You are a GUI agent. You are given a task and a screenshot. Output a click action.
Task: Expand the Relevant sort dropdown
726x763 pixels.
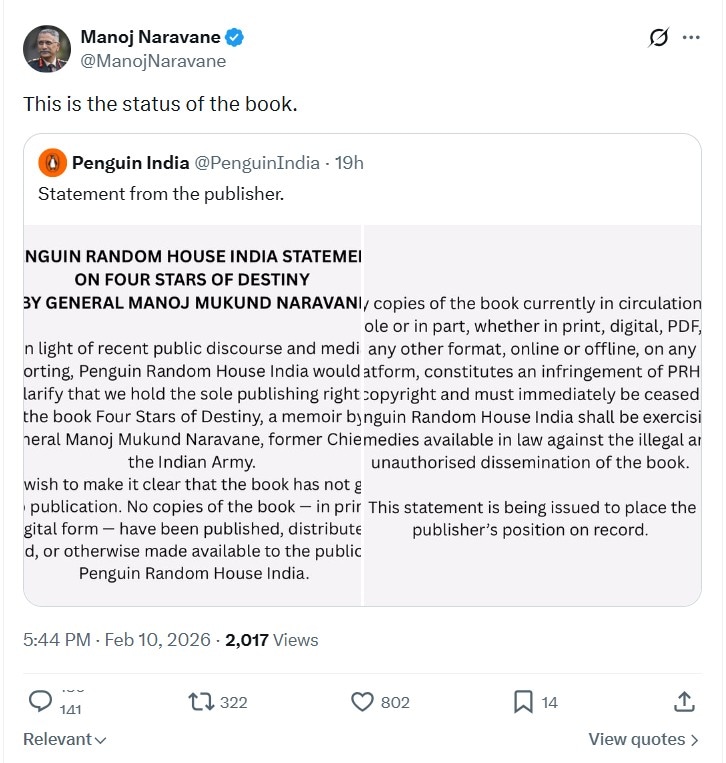65,740
